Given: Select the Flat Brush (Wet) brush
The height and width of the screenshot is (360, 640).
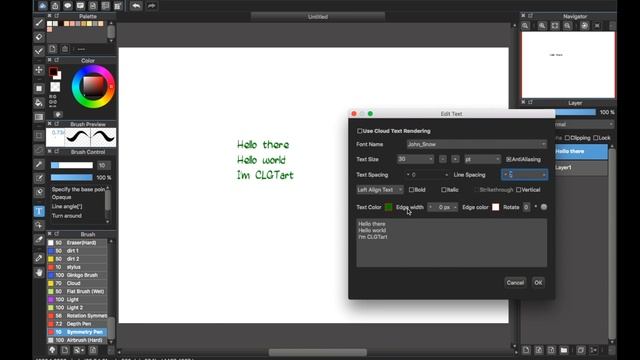Looking at the screenshot, I should click(x=78, y=291).
